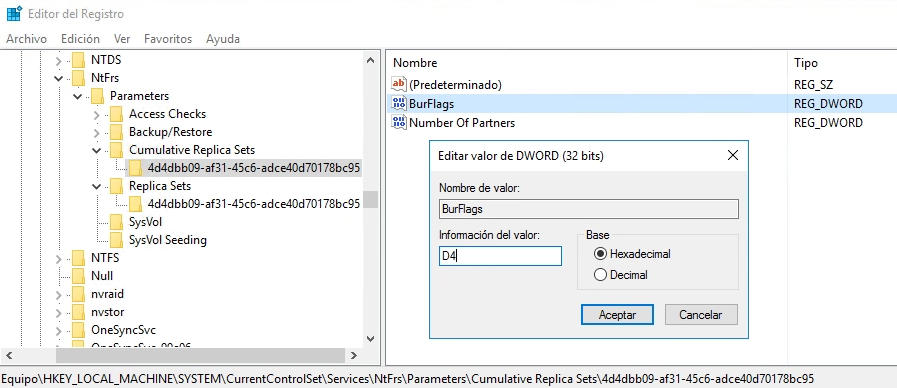Click the NTFS folder icon

[x=78, y=258]
